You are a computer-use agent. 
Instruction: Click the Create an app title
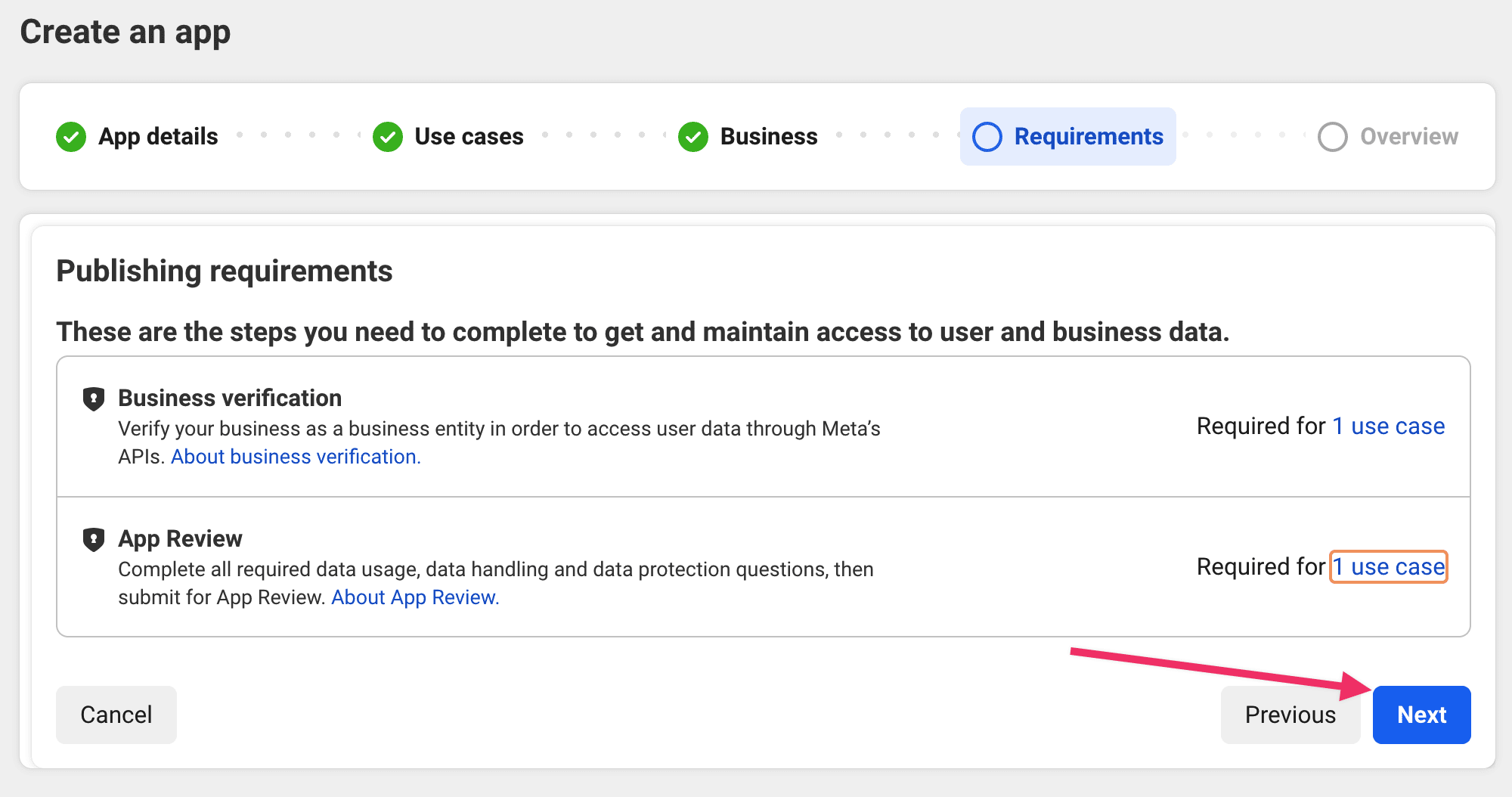(x=125, y=33)
